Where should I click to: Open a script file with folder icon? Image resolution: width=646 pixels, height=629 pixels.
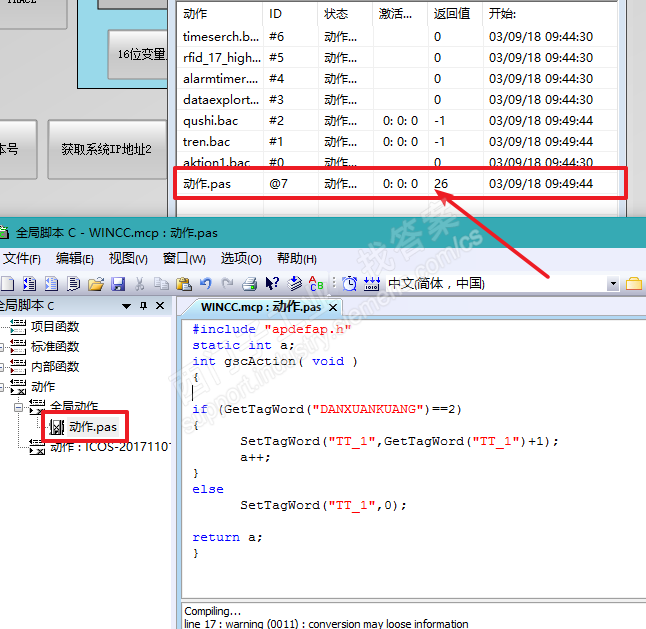tap(96, 284)
